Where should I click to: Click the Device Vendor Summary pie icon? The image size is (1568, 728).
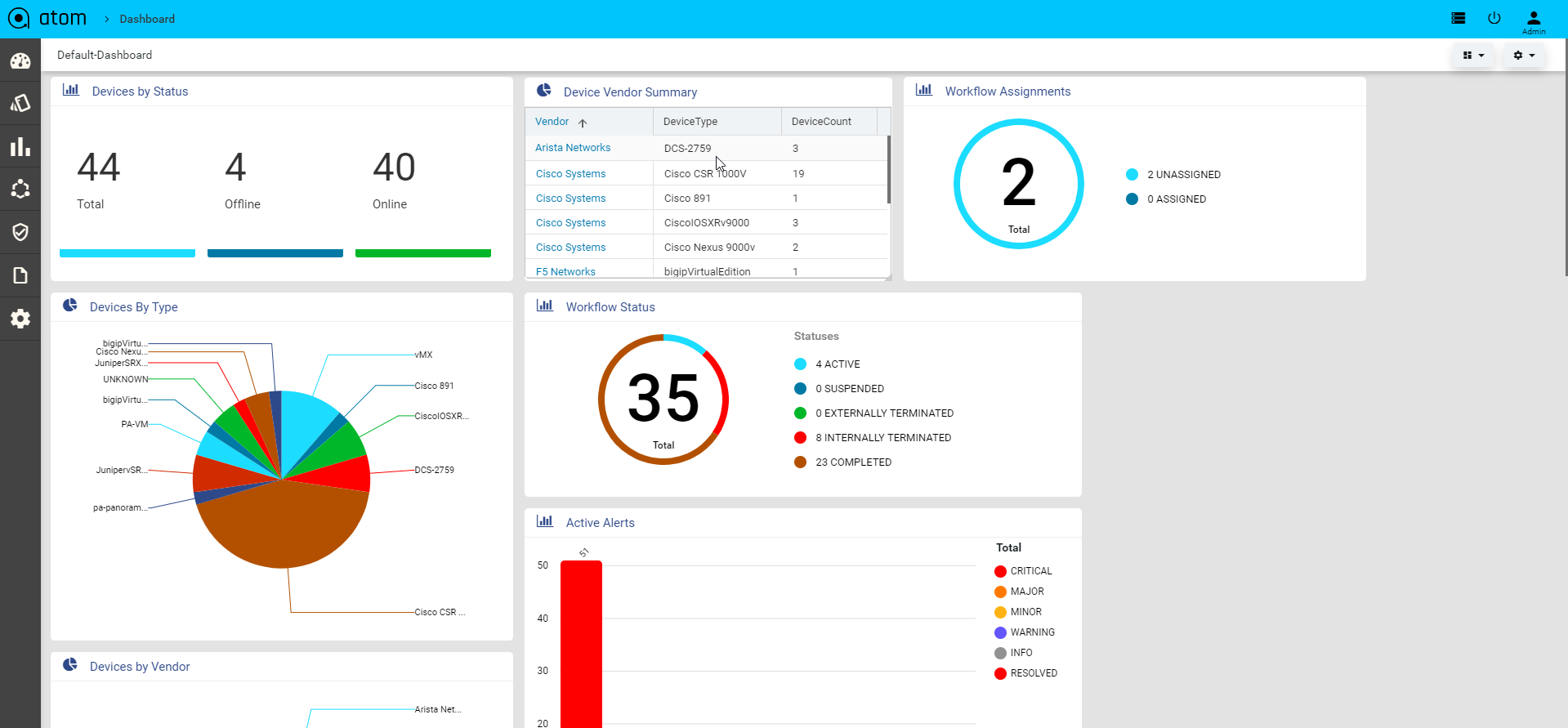pyautogui.click(x=544, y=91)
